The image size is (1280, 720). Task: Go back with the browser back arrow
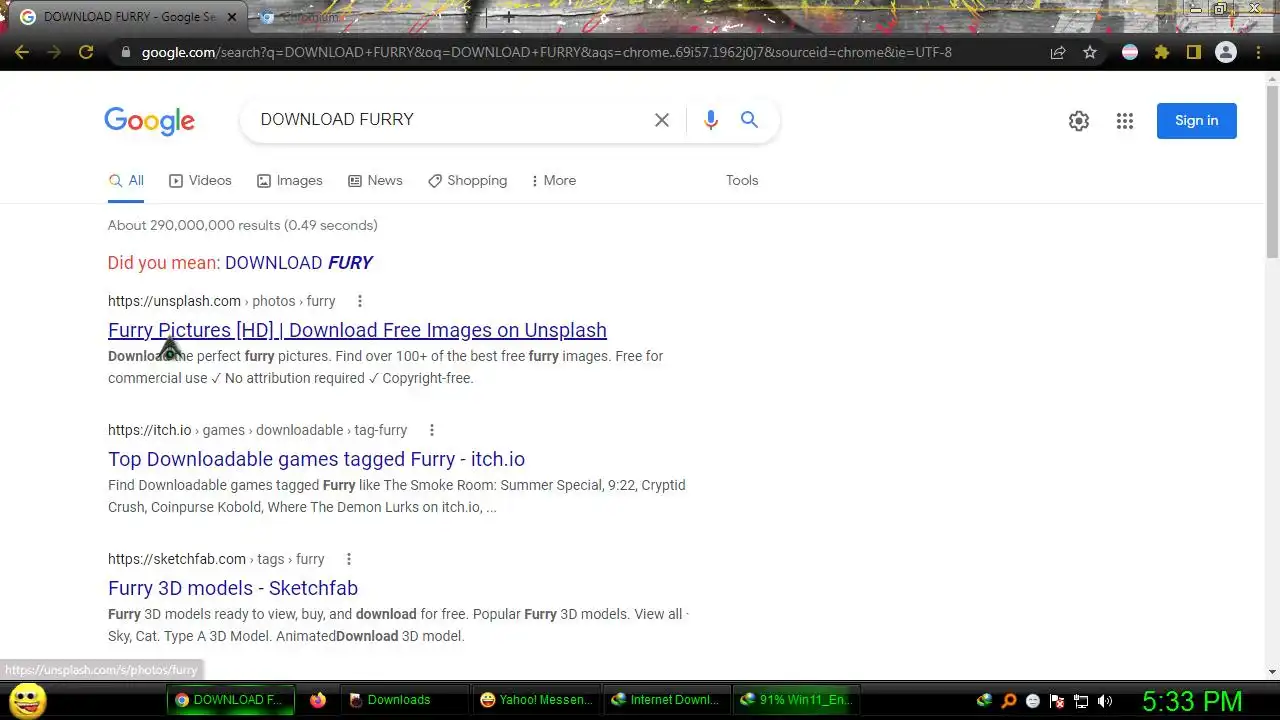[x=22, y=52]
